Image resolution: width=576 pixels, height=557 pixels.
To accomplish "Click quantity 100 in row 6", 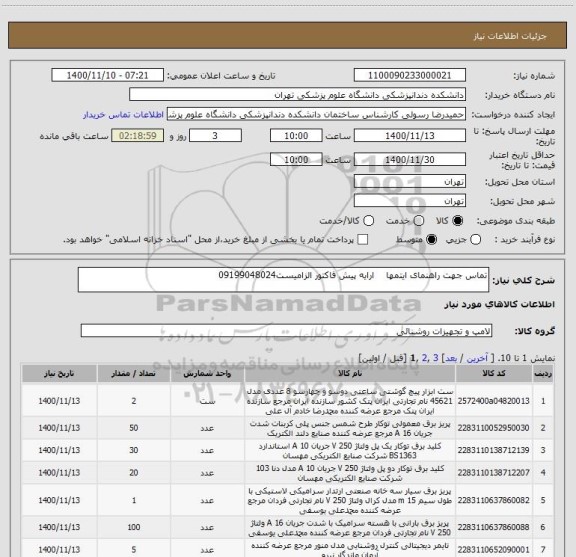I will [133, 527].
